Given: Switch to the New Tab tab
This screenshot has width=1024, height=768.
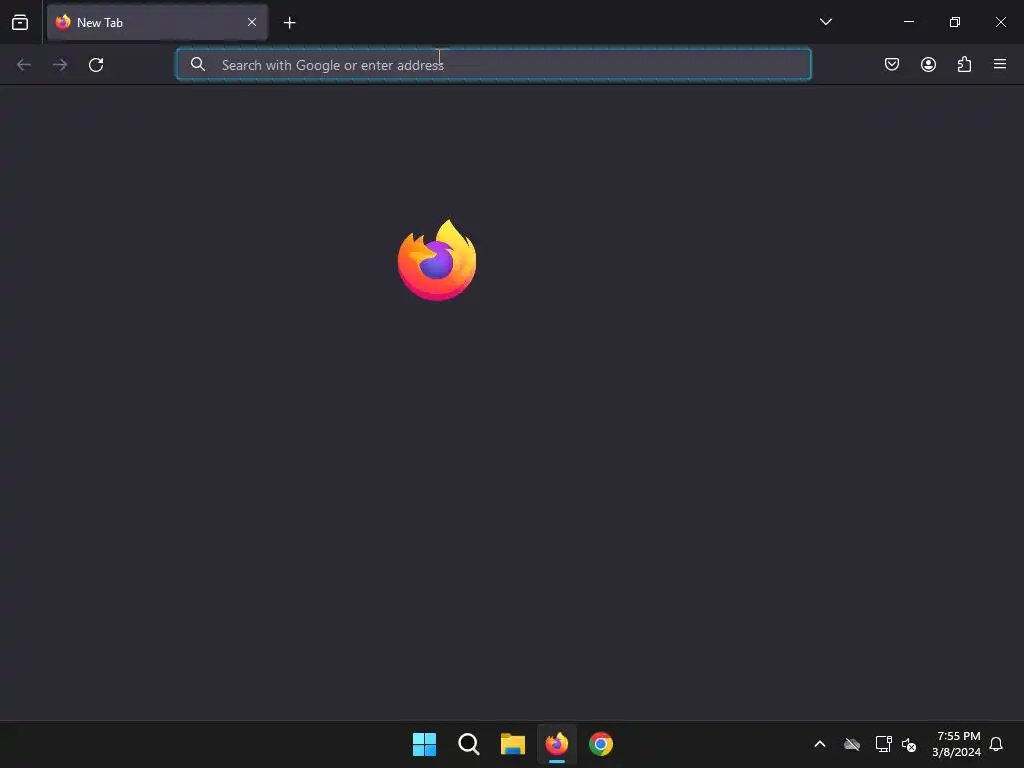Looking at the screenshot, I should pos(157,22).
